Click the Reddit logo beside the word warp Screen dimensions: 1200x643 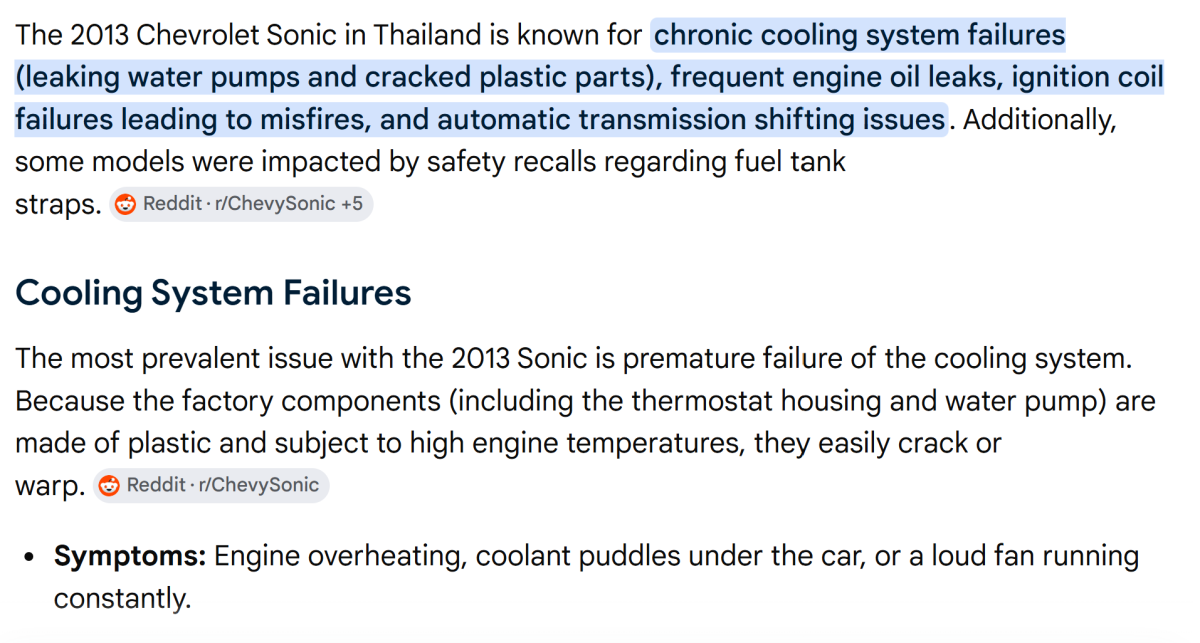[x=110, y=486]
